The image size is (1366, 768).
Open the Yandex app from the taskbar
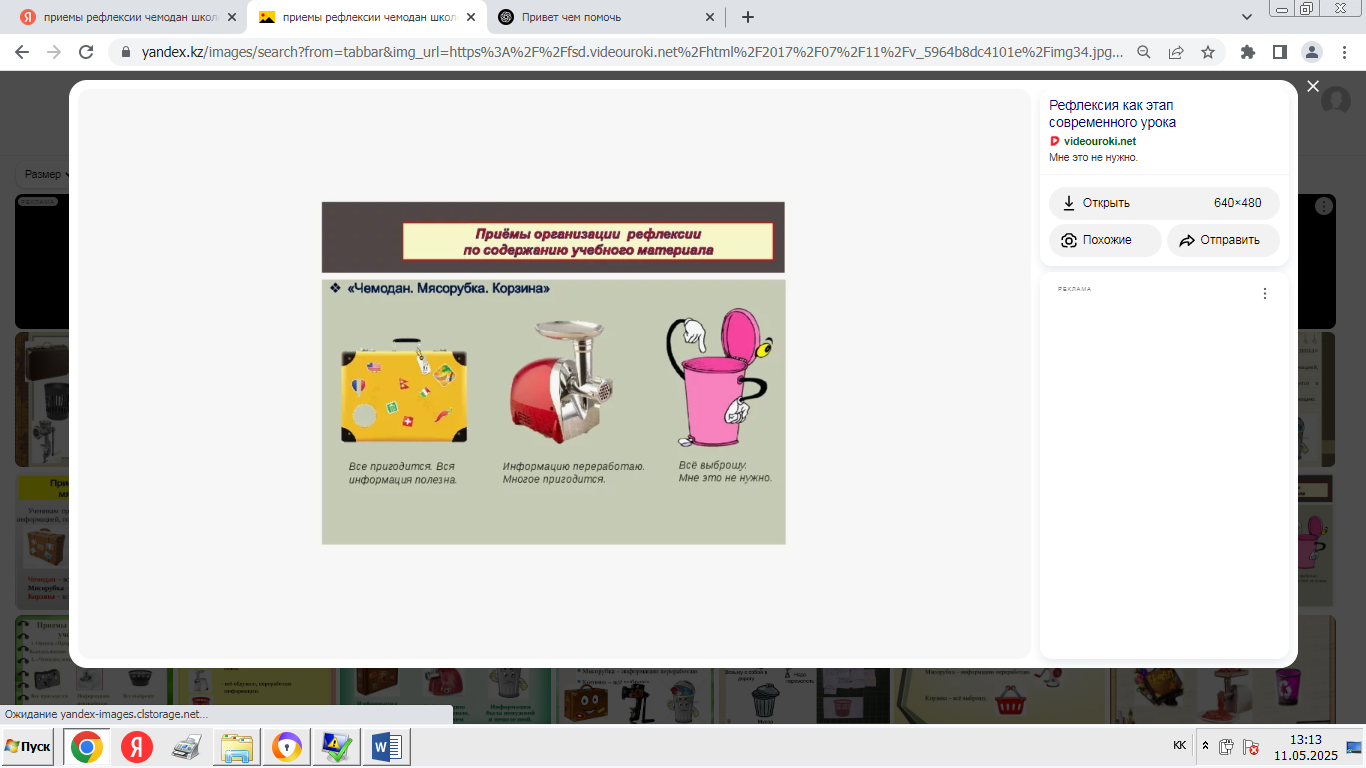[x=137, y=747]
